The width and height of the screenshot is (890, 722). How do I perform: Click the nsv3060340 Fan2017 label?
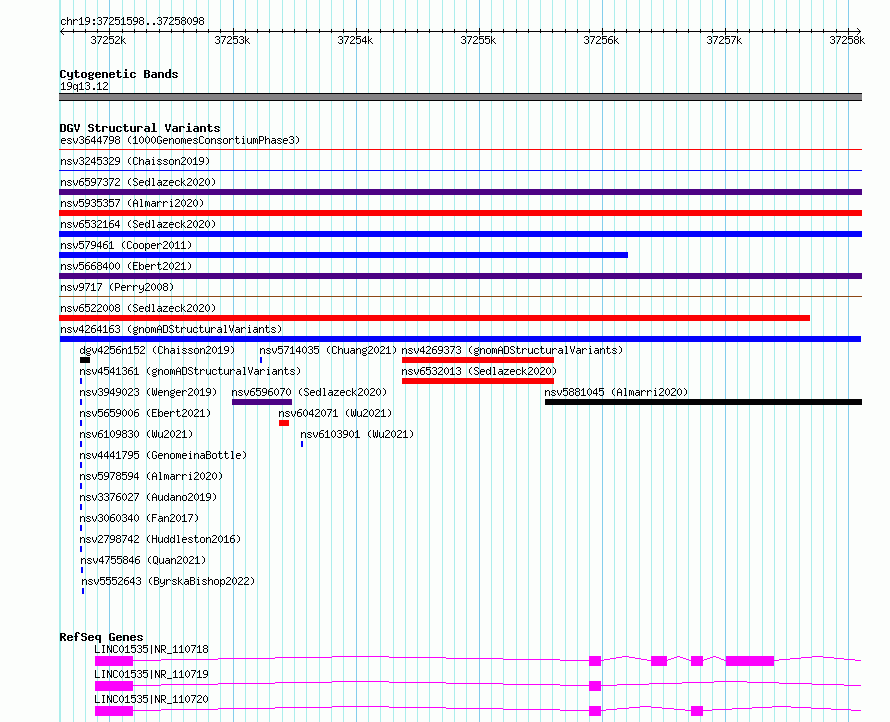coord(139,518)
